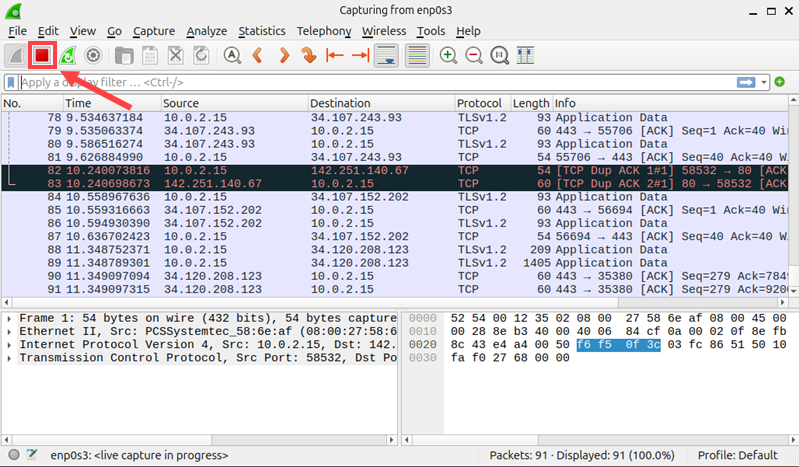799x467 pixels.
Task: Expand the Frame 1 details
Action: tap(9, 318)
